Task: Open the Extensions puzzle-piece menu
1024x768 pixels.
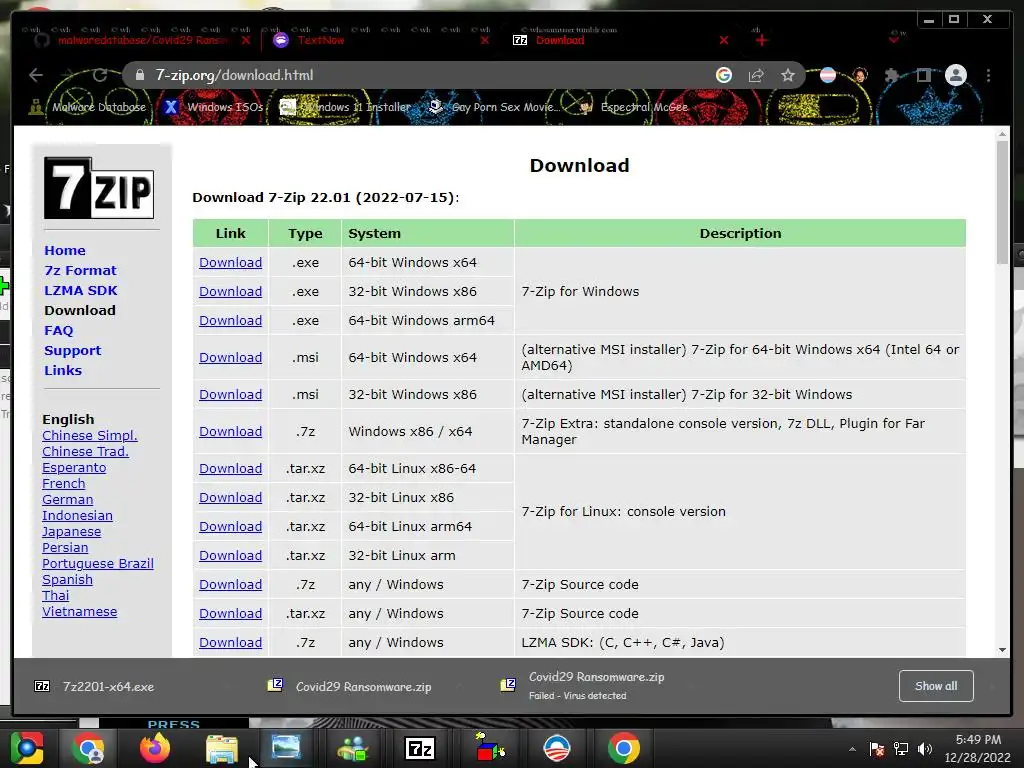Action: (891, 75)
